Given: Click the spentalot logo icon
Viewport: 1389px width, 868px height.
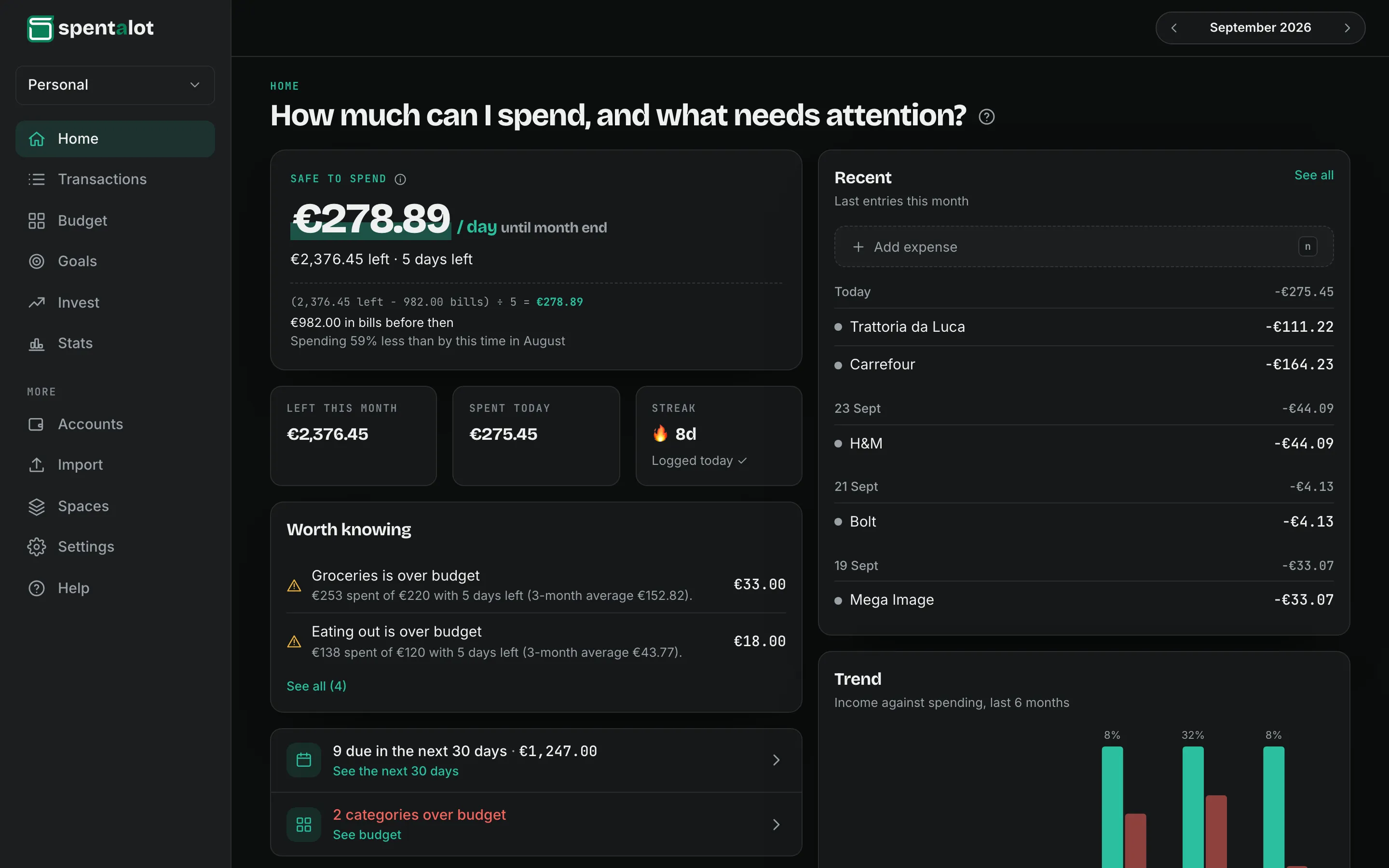Looking at the screenshot, I should coord(40,28).
